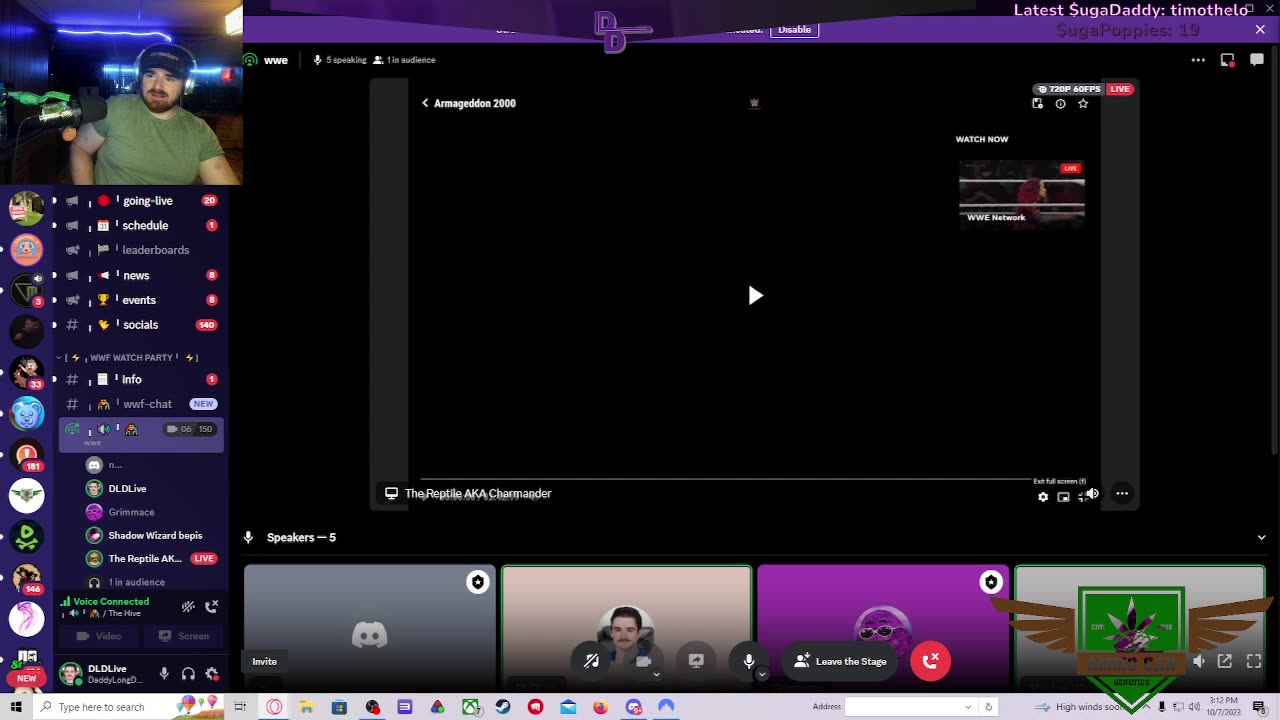The height and width of the screenshot is (720, 1280).
Task: Click the Invite button on speaker tile
Action: (x=264, y=661)
